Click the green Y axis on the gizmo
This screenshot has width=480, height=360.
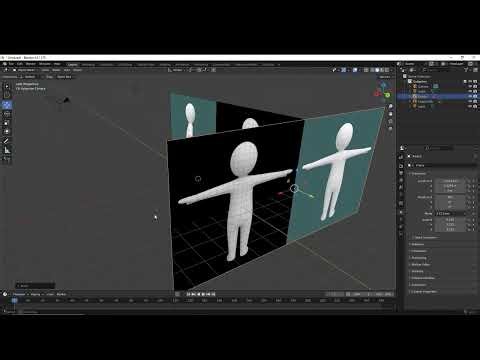[388, 95]
